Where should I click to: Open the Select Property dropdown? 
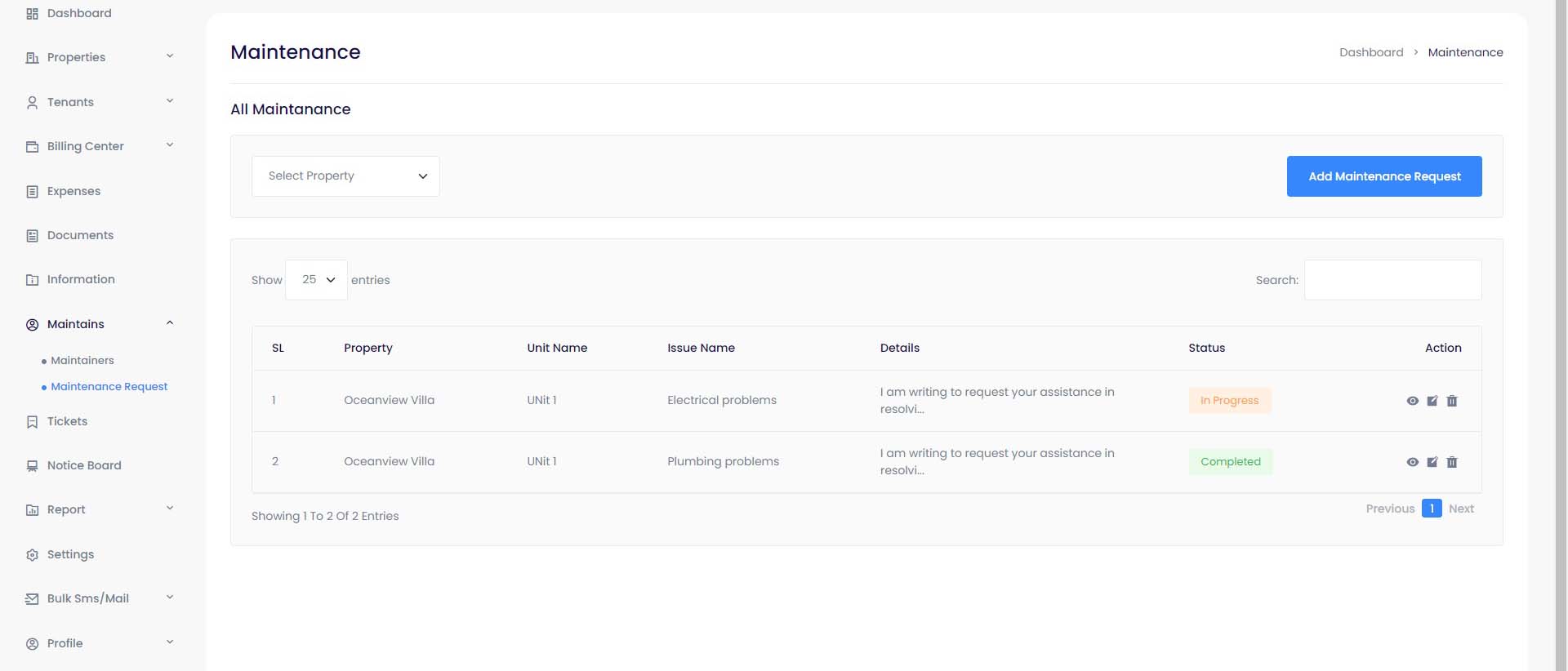coord(345,176)
